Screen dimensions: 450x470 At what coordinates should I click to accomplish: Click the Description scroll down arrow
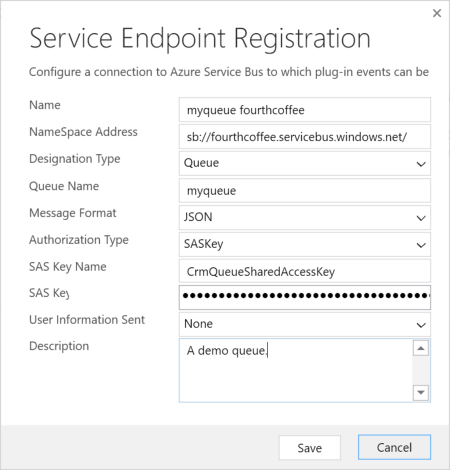point(421,392)
